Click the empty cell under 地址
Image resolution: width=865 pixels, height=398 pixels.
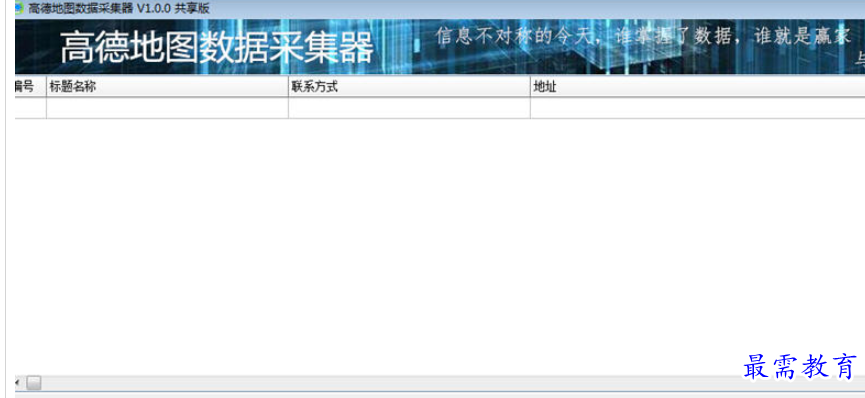[697, 108]
